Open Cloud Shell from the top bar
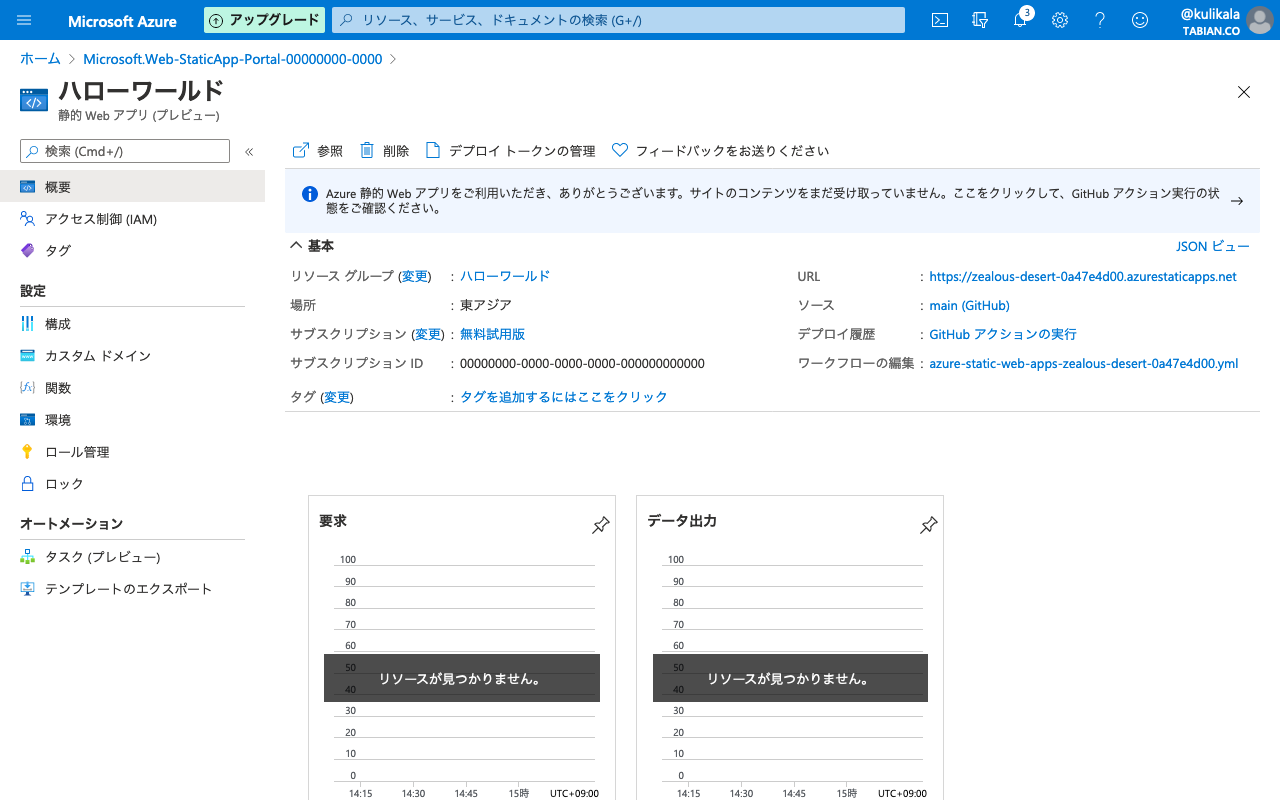 click(940, 20)
